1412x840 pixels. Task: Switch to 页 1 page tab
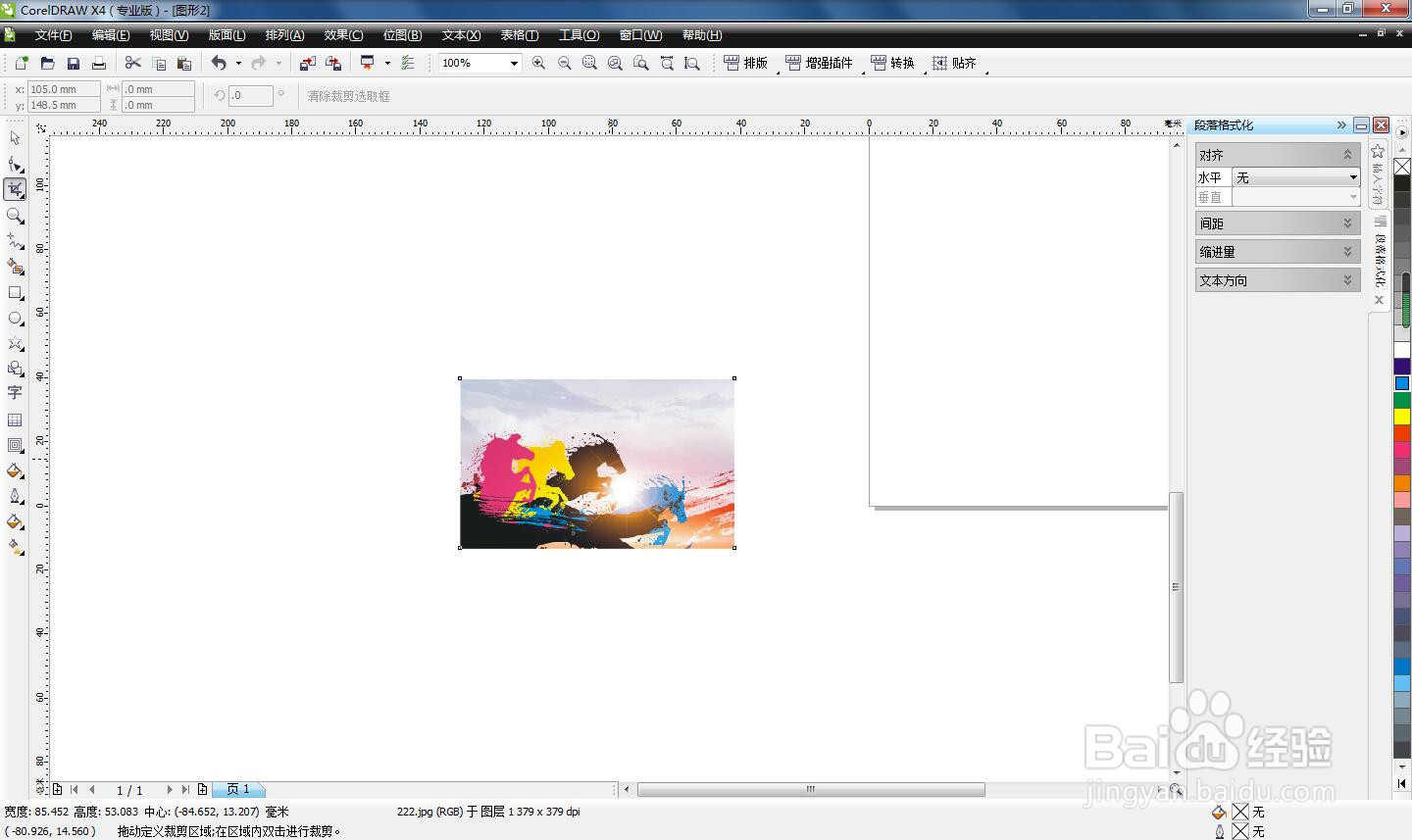click(x=238, y=789)
